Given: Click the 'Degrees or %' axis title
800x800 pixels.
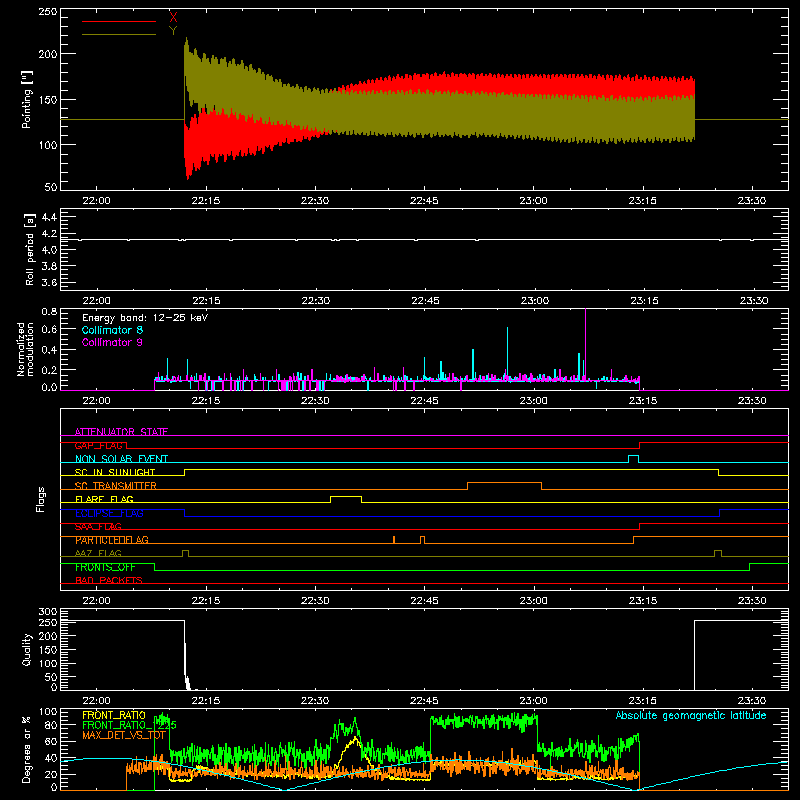Looking at the screenshot, I should (27, 749).
